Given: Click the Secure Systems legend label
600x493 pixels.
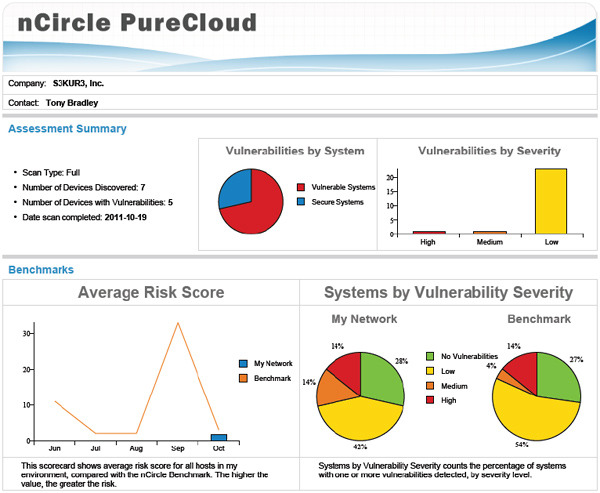Looking at the screenshot, I should coord(338,202).
